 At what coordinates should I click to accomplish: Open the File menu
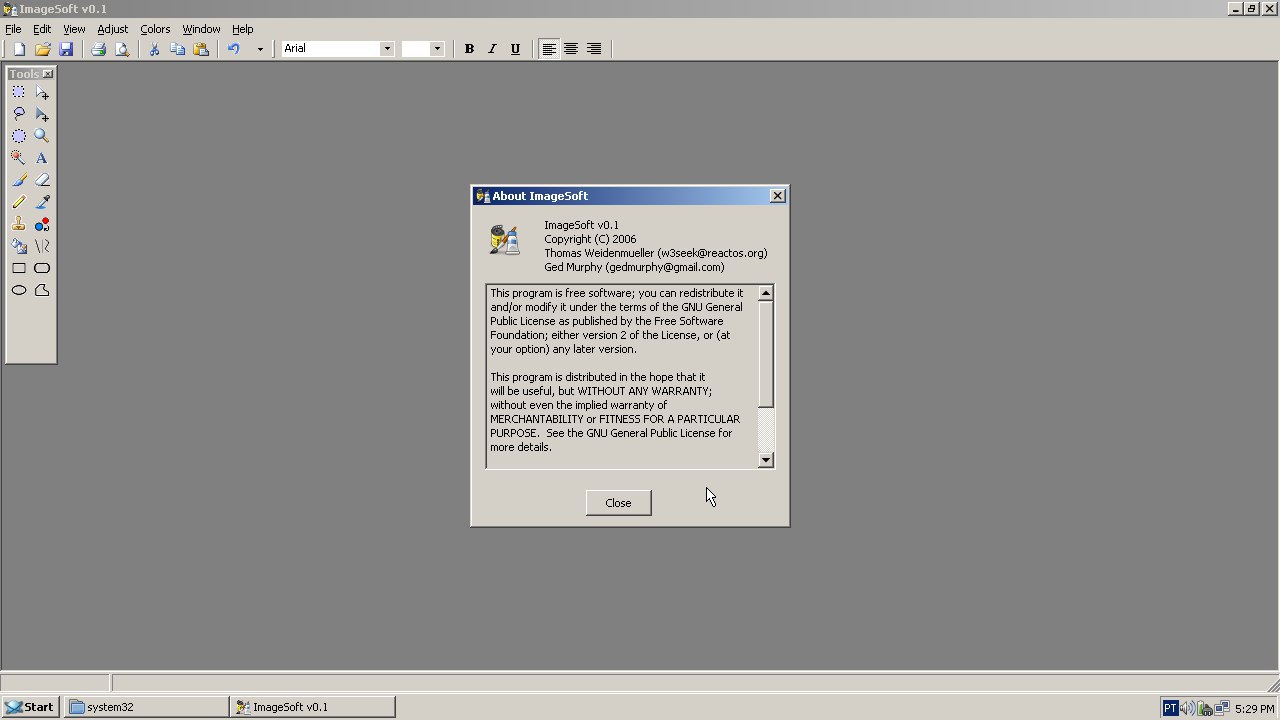coord(13,29)
